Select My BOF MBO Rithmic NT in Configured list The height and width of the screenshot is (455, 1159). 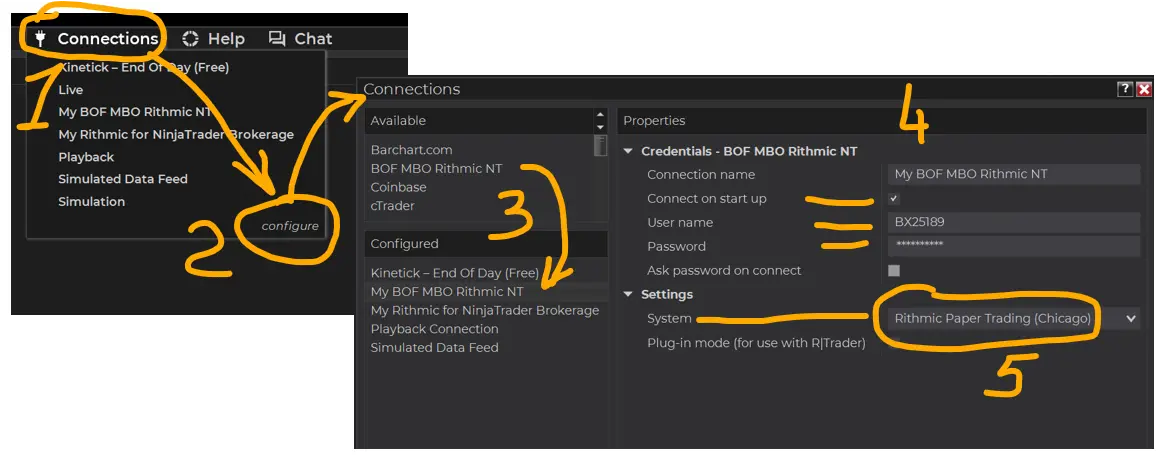447,292
